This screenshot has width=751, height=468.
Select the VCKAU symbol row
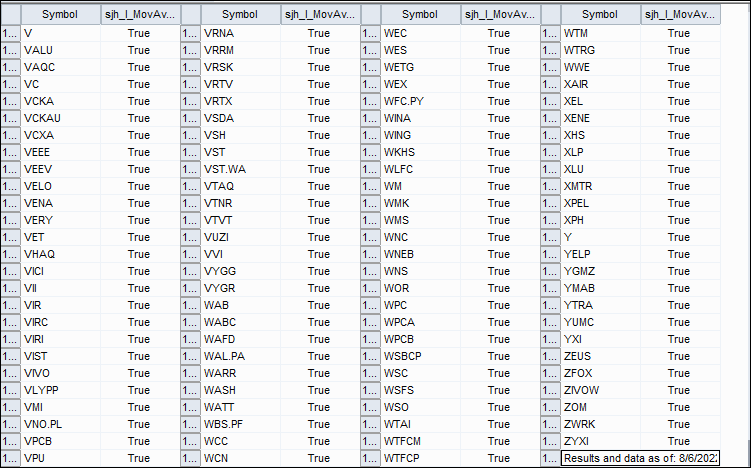60,118
